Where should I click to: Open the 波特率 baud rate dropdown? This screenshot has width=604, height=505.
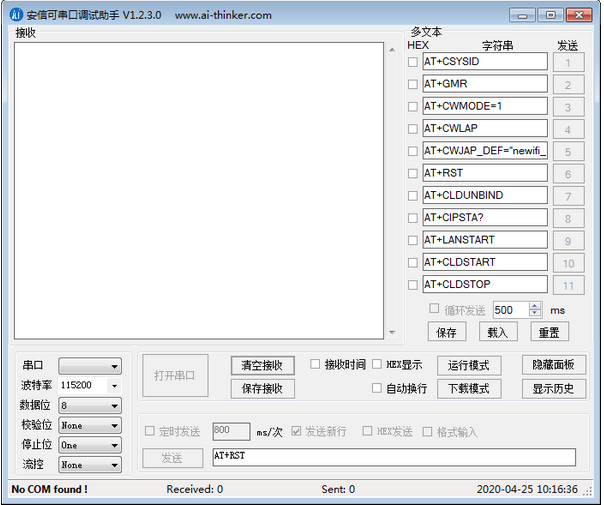pyautogui.click(x=114, y=386)
